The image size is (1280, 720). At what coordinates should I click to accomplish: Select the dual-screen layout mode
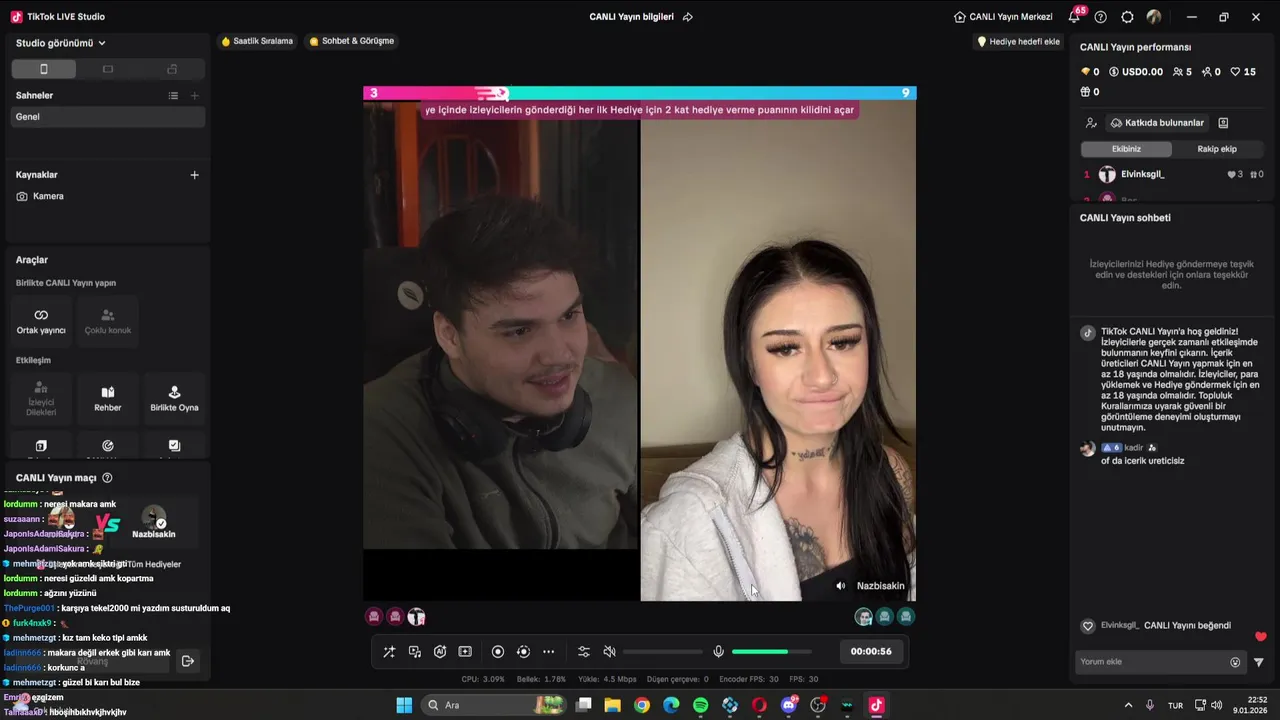click(172, 69)
